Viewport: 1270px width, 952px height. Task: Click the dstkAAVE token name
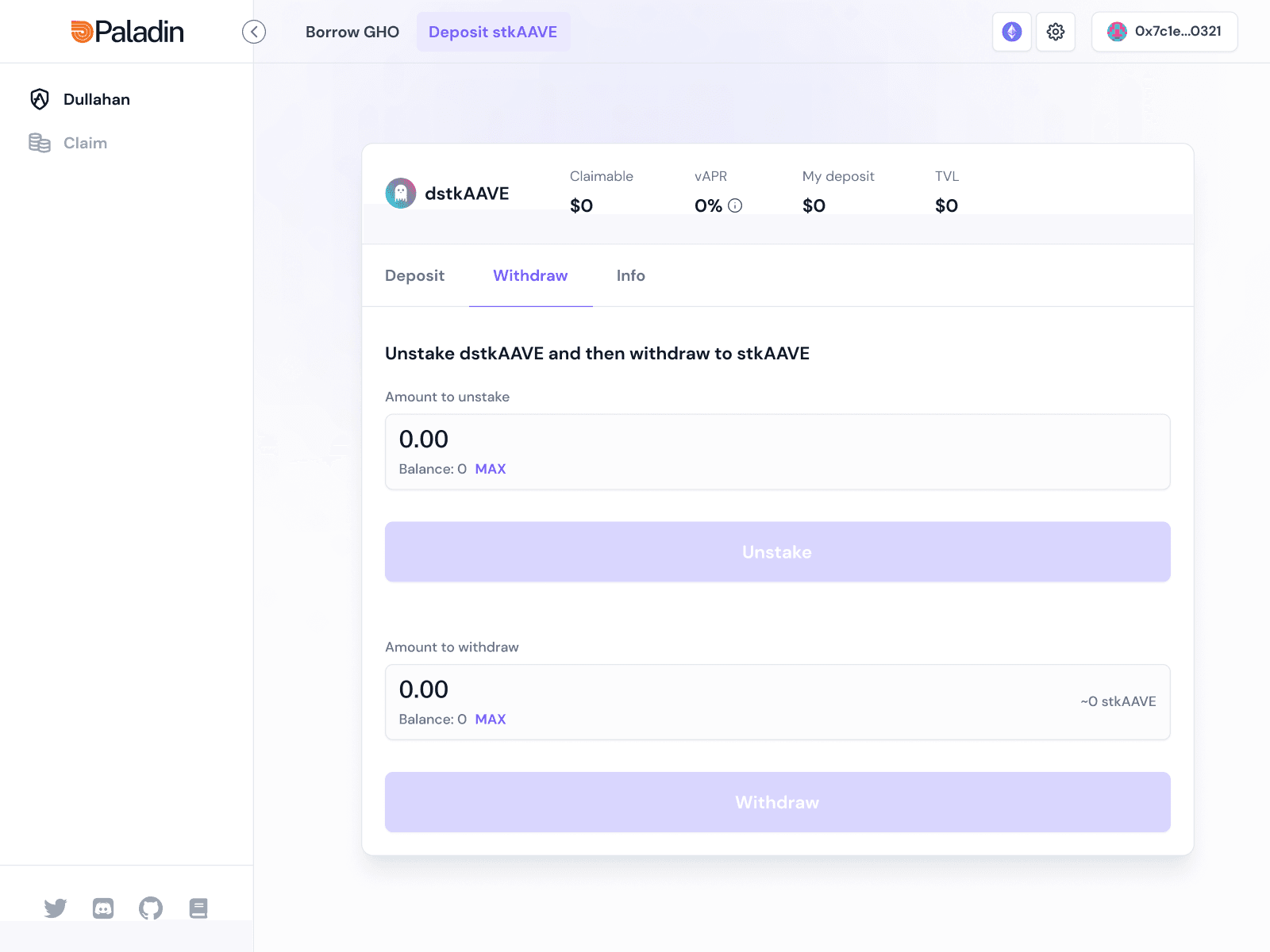468,194
